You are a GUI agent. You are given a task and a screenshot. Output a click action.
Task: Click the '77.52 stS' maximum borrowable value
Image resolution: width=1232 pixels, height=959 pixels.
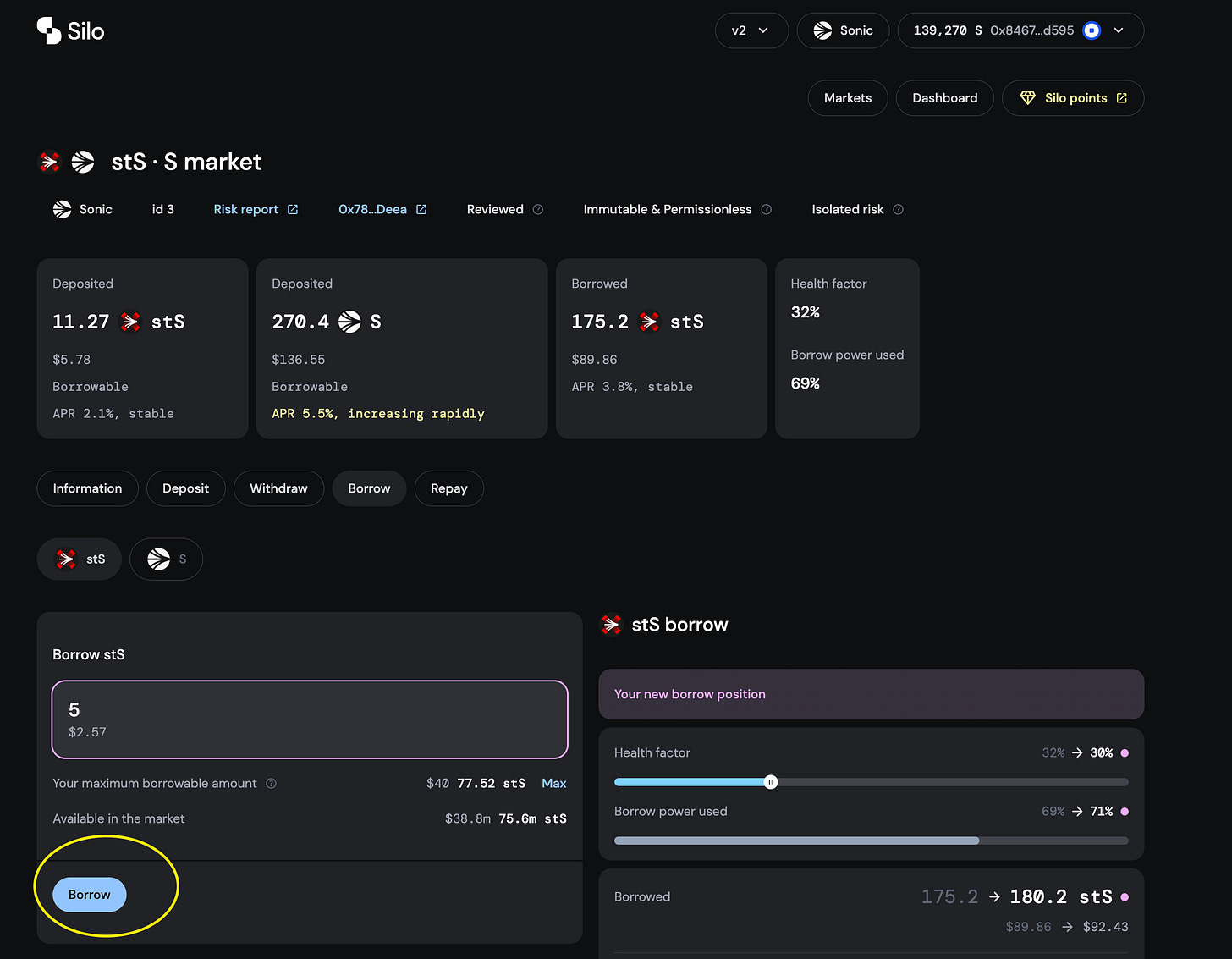492,784
